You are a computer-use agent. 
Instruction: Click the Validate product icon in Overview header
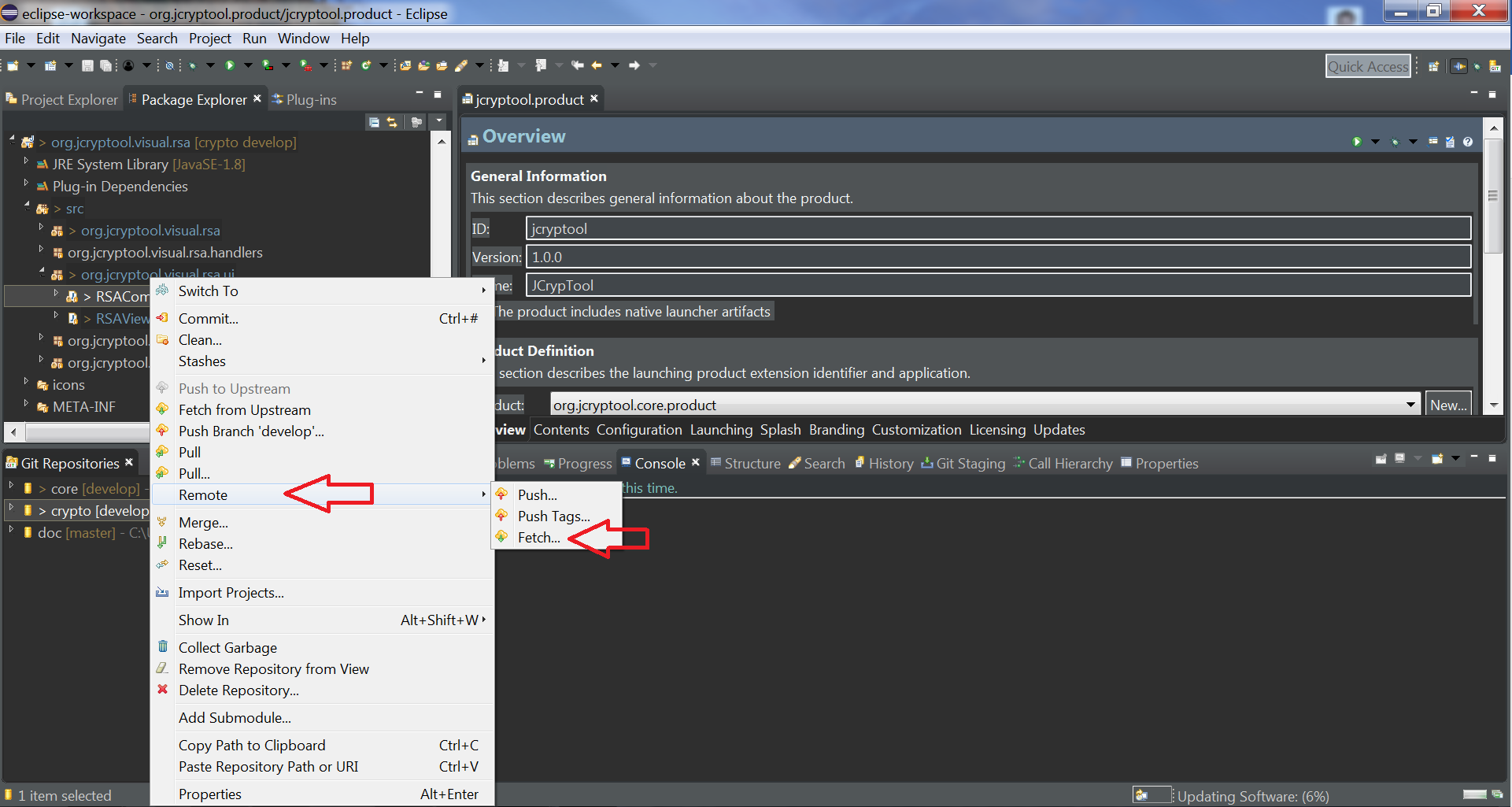coord(1450,142)
